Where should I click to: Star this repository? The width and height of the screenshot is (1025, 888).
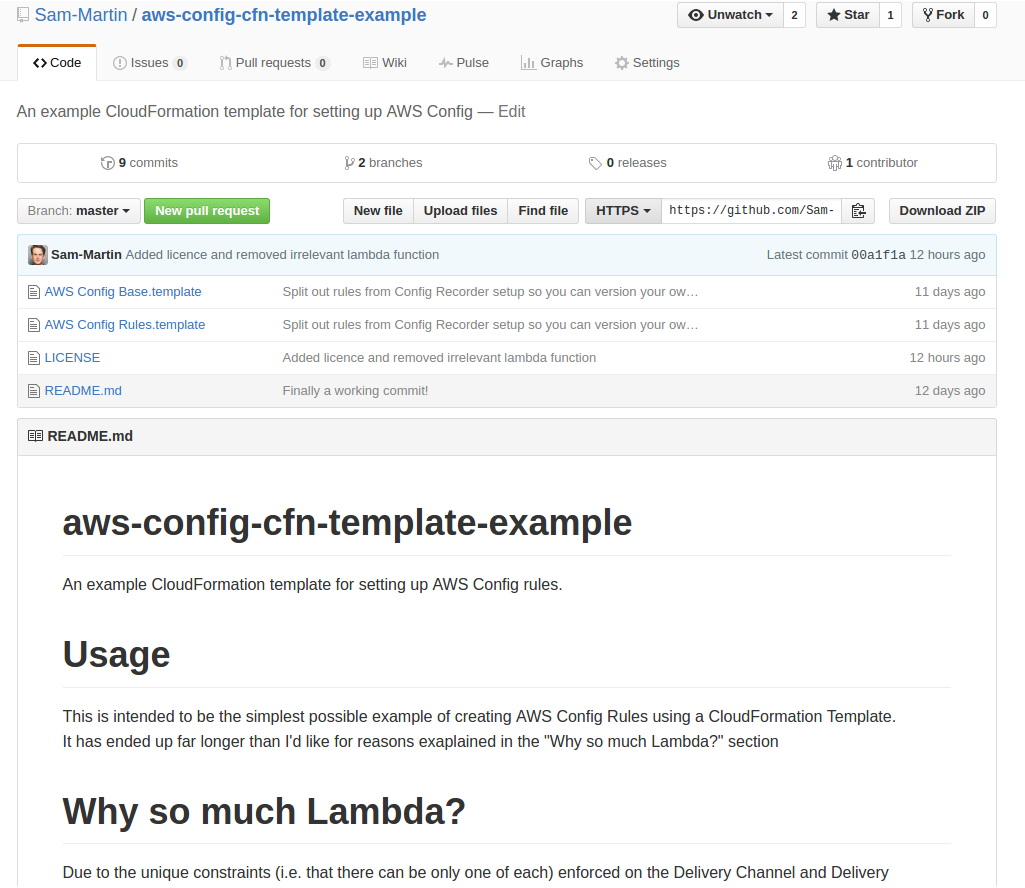848,15
